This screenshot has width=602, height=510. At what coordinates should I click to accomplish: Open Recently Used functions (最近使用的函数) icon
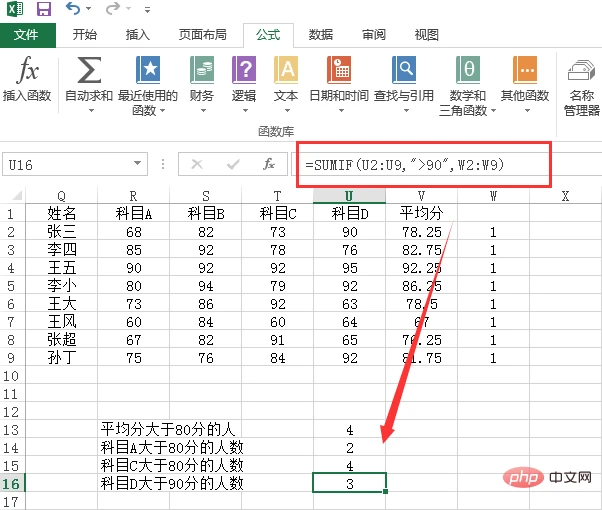[148, 70]
